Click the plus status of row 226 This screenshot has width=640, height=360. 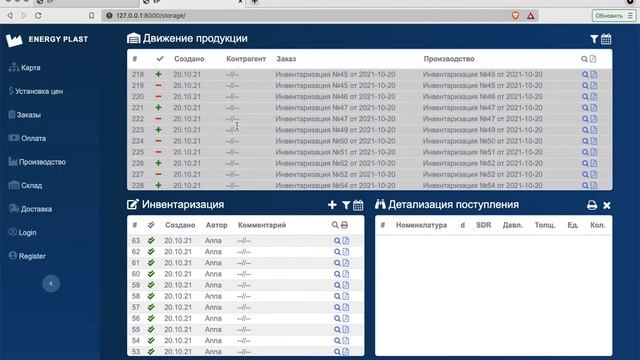click(x=158, y=163)
